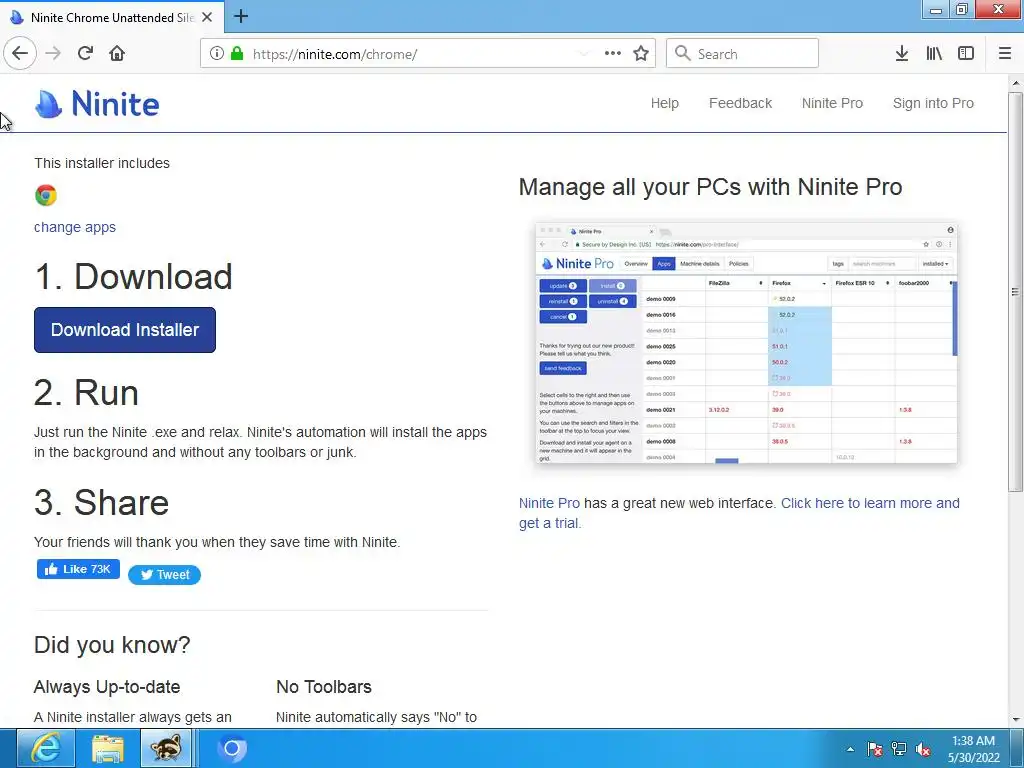Open page actions three-dot menu
The width and height of the screenshot is (1024, 768).
[613, 54]
